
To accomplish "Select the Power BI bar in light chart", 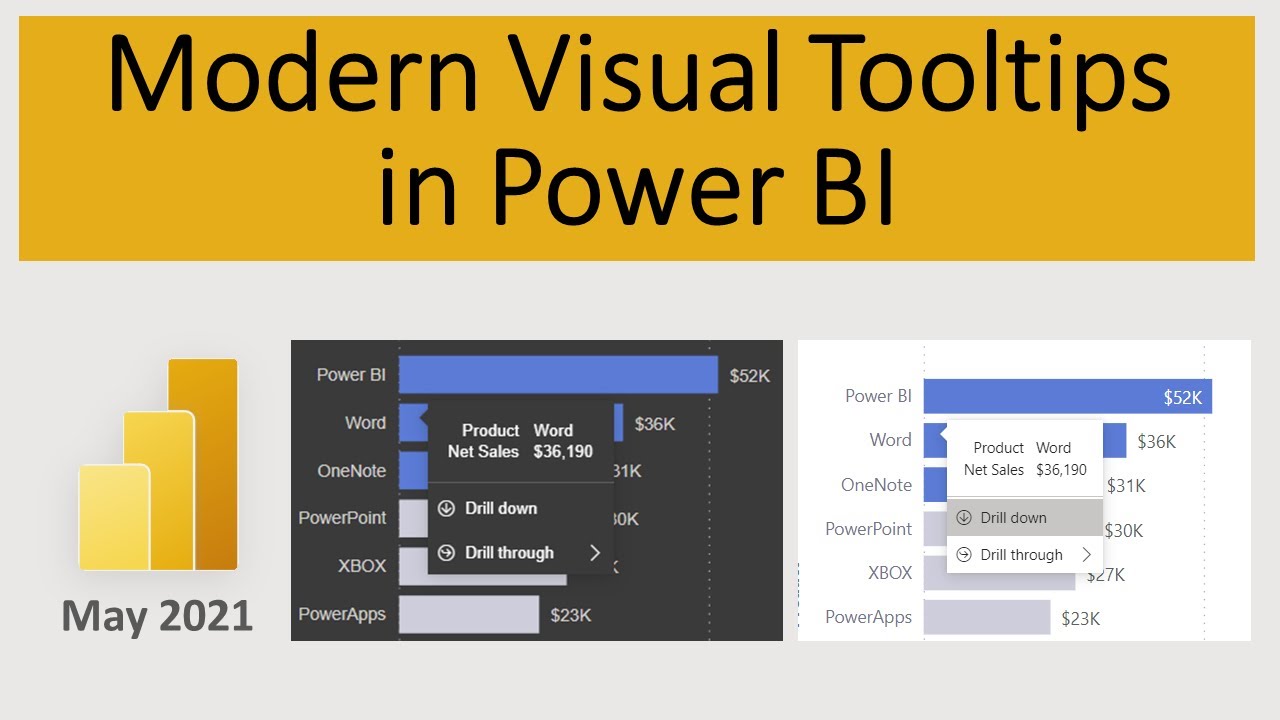I will pos(1068,396).
